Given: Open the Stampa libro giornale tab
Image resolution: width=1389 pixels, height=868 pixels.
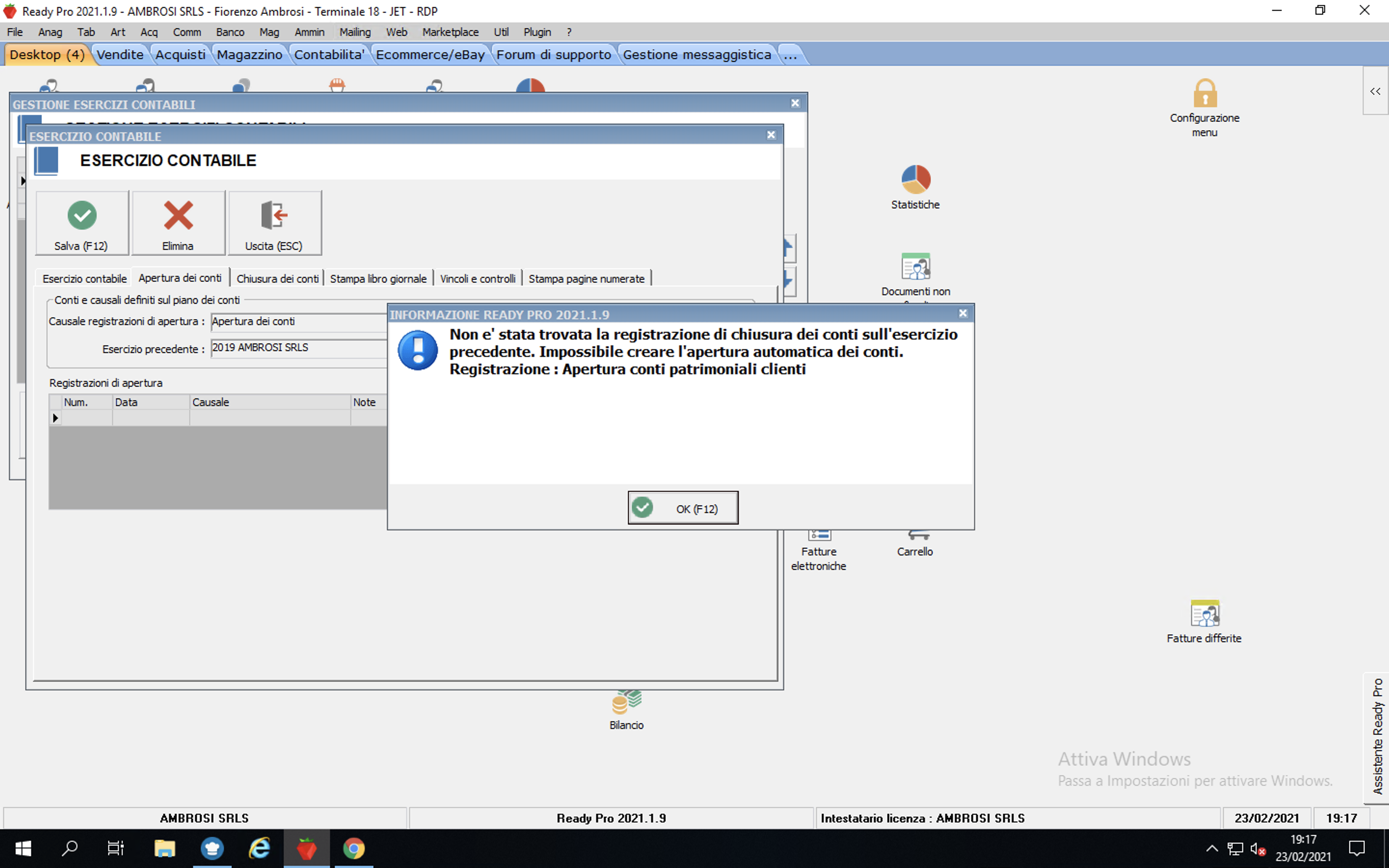Looking at the screenshot, I should (x=378, y=278).
